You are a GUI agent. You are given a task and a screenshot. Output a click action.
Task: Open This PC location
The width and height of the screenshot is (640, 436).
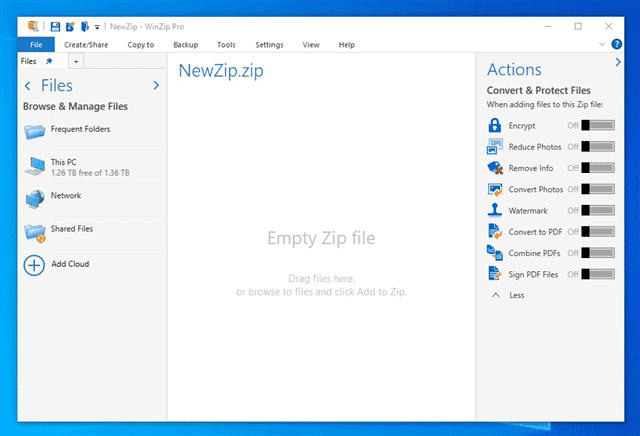[94, 167]
